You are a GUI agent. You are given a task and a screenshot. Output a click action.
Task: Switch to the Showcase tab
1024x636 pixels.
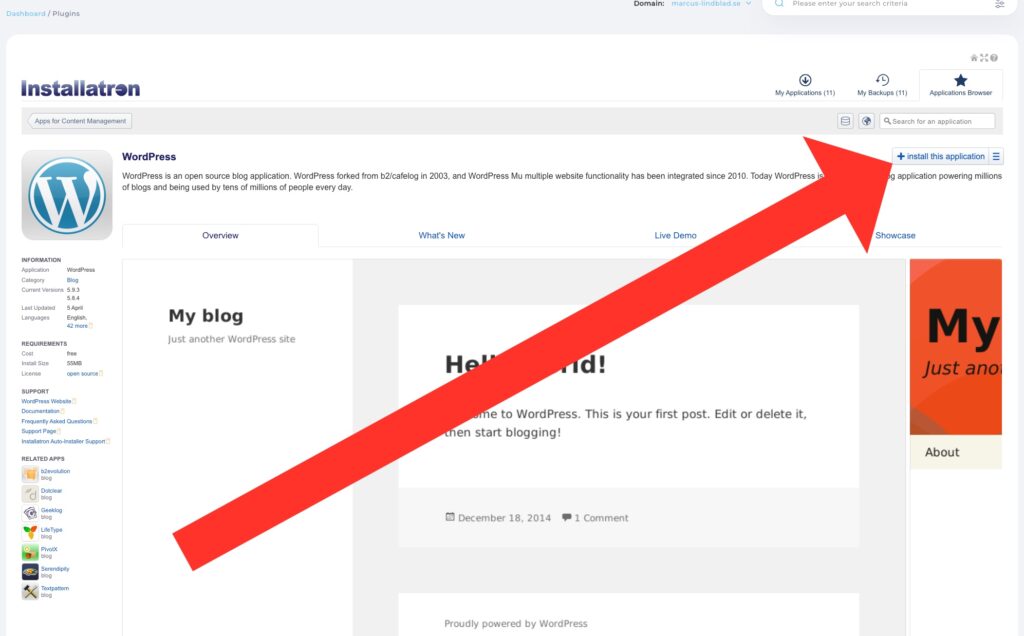coord(895,235)
